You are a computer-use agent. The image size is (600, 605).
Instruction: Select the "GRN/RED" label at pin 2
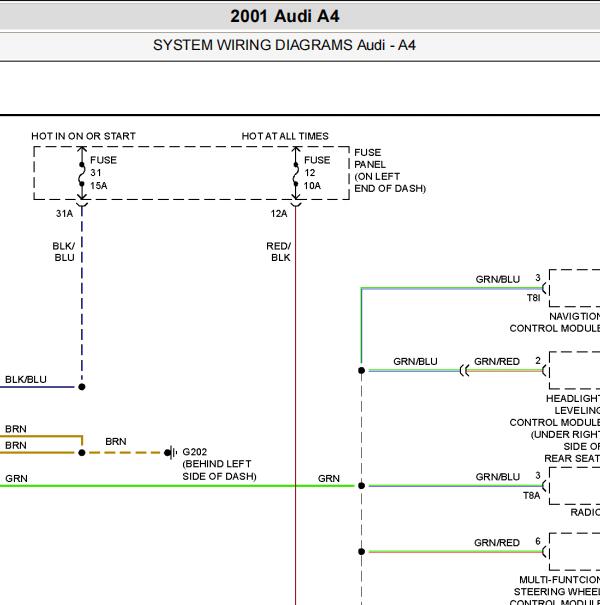click(497, 362)
